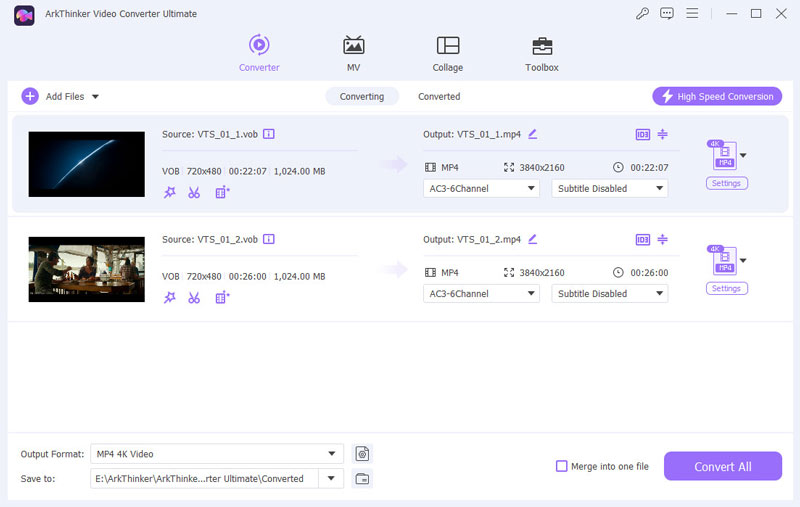
Task: View source info for VTS_01_1.vob
Action: click(268, 134)
